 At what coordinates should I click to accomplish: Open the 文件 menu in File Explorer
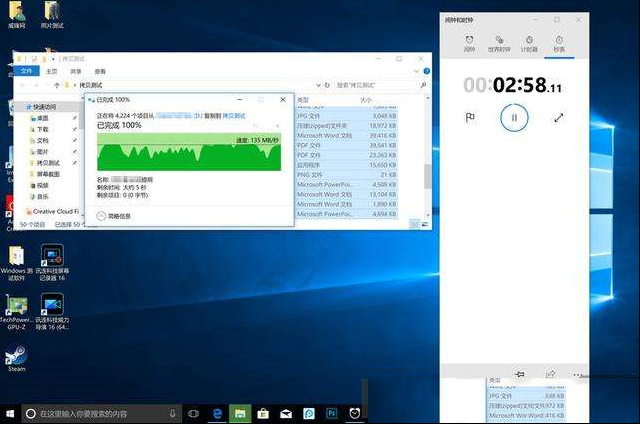(x=27, y=71)
